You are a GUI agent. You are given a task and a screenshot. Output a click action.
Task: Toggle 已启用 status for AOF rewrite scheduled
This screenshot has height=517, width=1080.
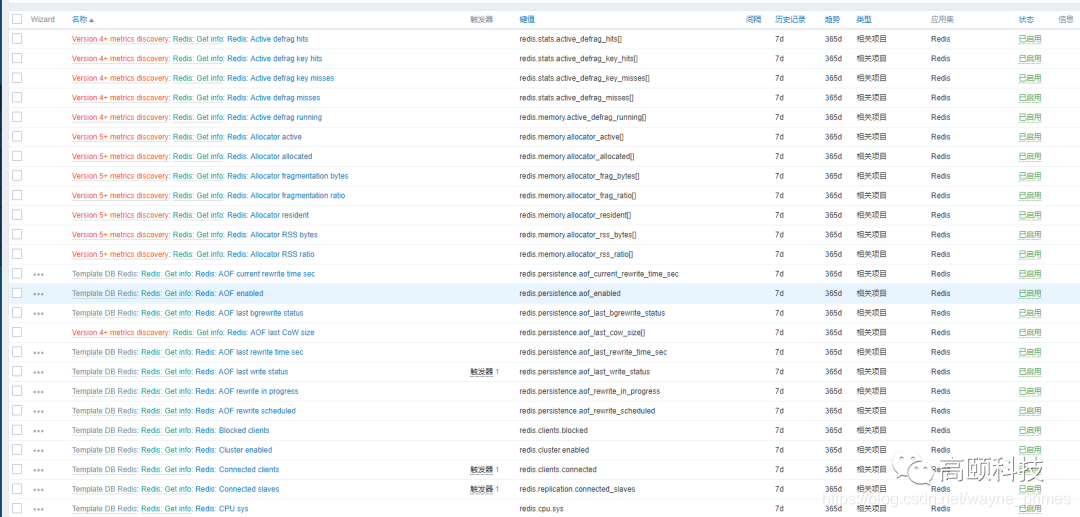1030,411
